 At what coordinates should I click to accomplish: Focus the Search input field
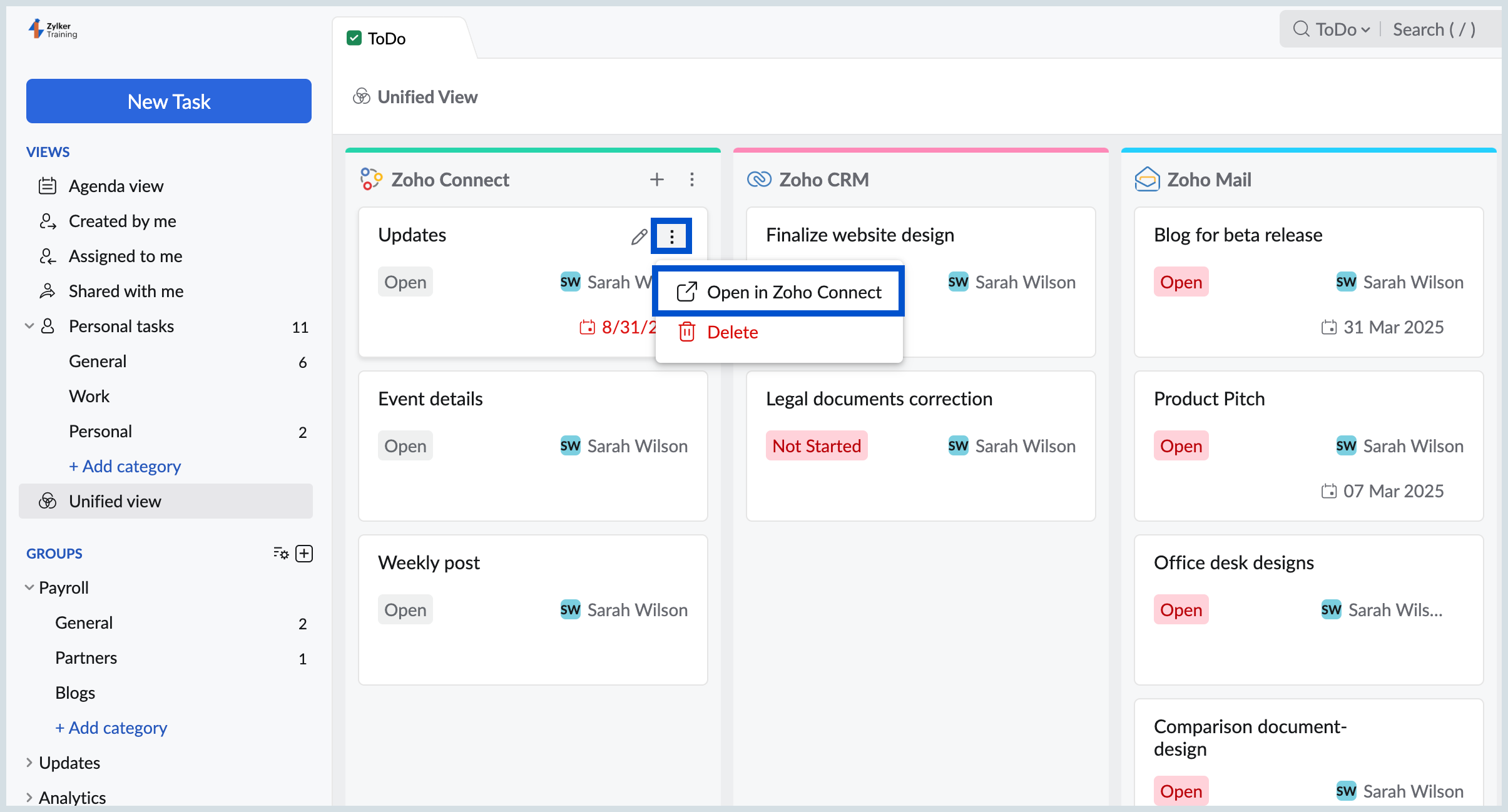click(1434, 29)
